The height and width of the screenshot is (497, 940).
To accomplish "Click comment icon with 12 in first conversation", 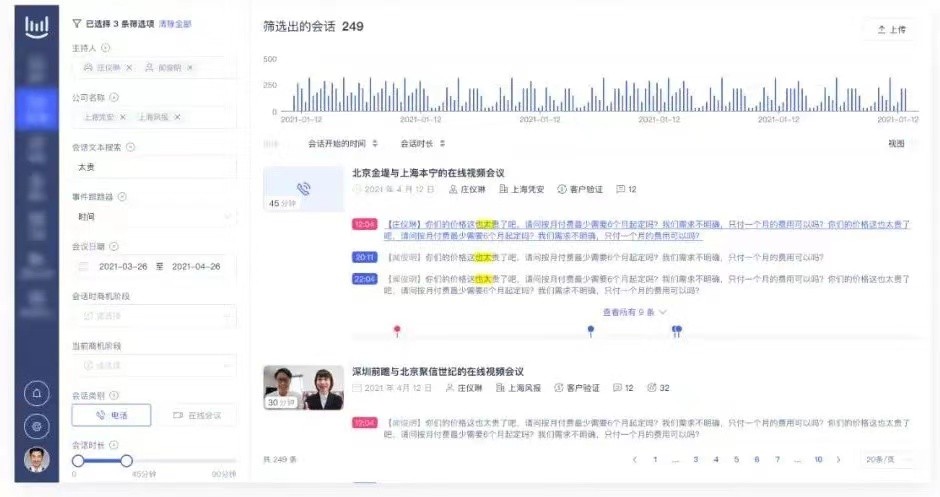I will [620, 189].
